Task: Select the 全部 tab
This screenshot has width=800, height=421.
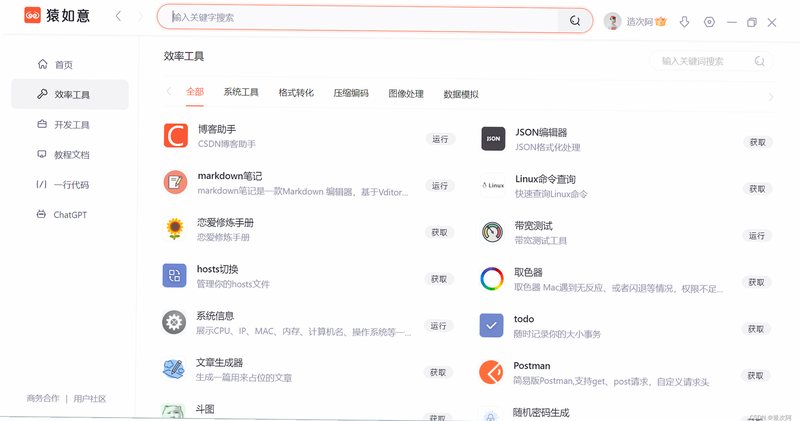Action: (x=195, y=92)
